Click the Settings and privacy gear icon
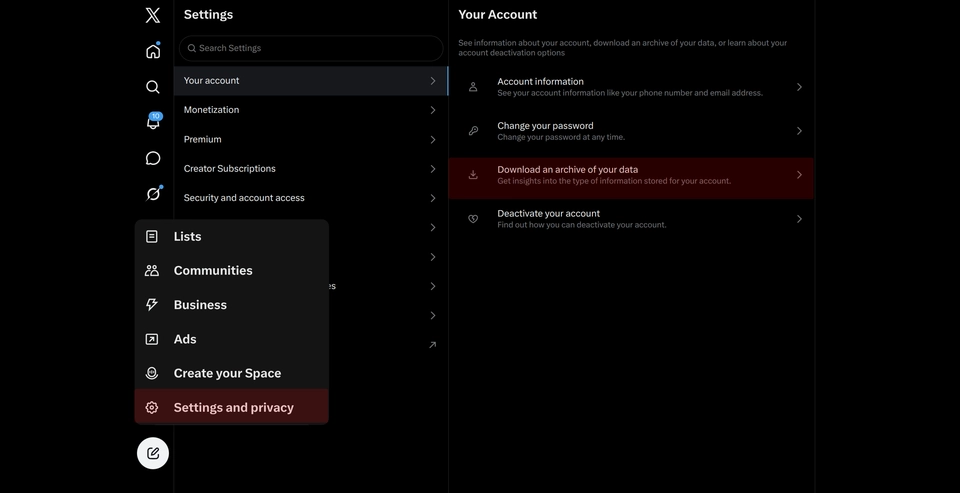The width and height of the screenshot is (960, 493). [152, 407]
